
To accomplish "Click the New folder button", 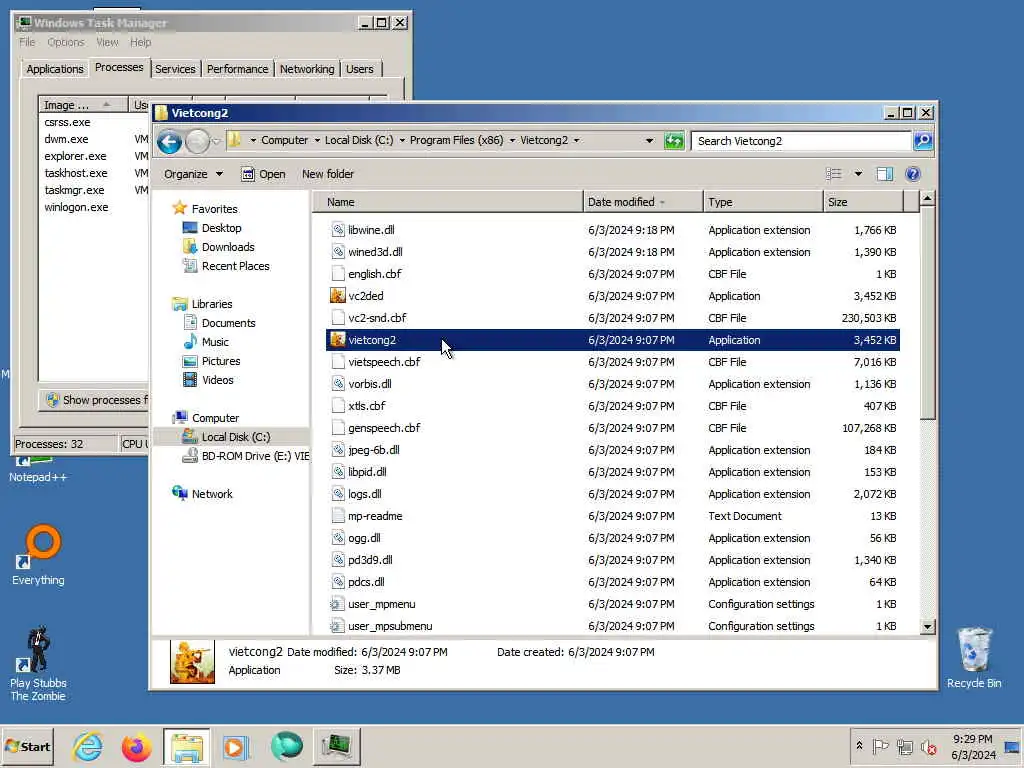I will pyautogui.click(x=328, y=174).
